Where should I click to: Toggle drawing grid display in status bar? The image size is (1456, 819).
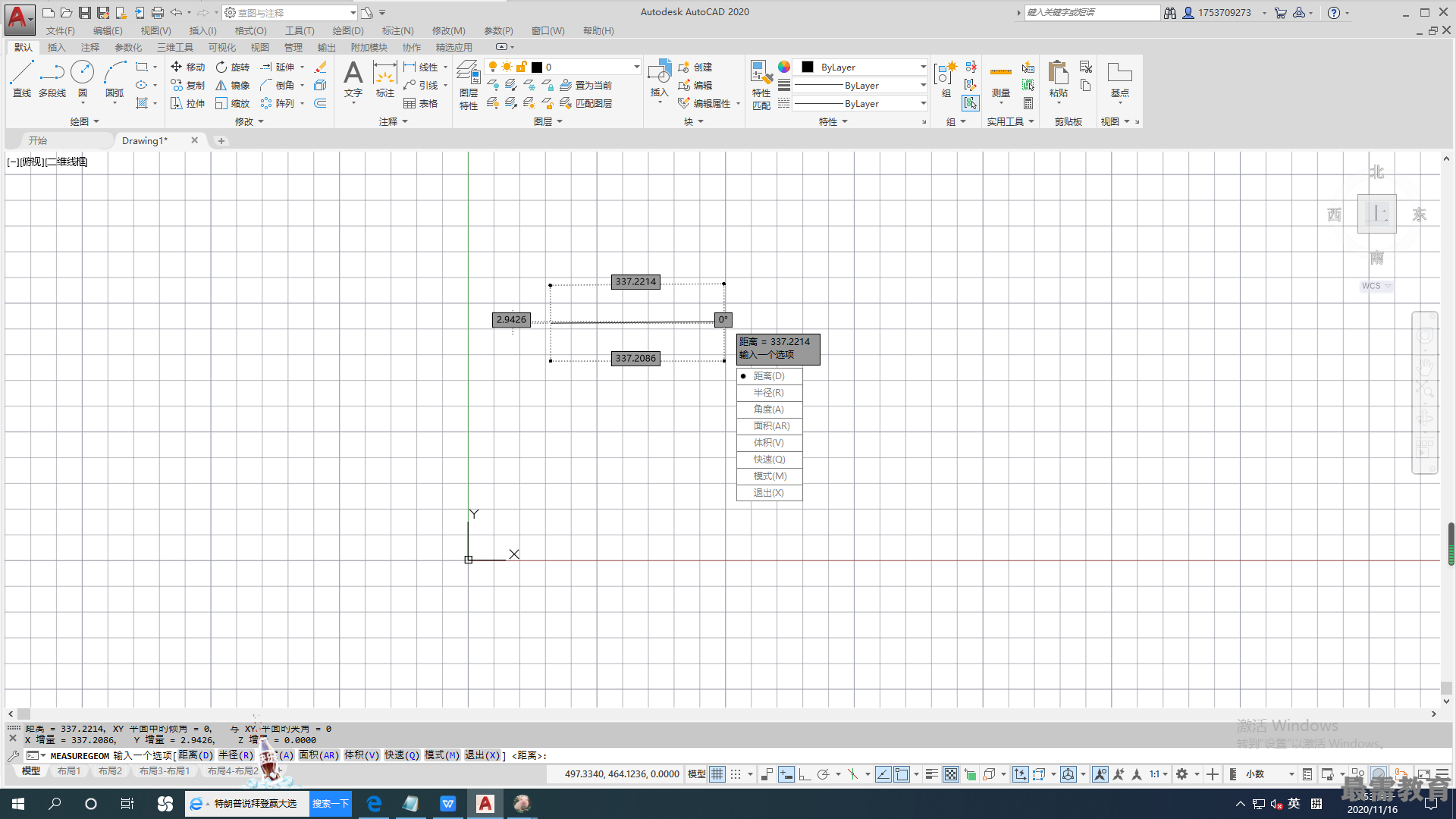pos(717,774)
